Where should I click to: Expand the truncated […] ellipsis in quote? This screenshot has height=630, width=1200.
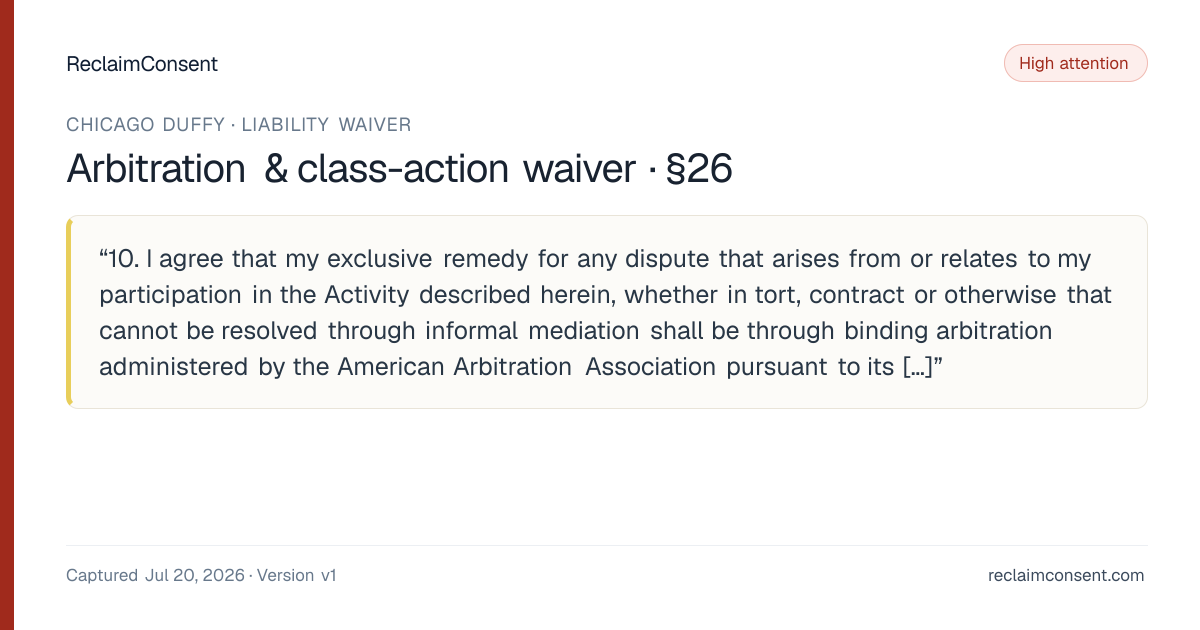pos(916,367)
